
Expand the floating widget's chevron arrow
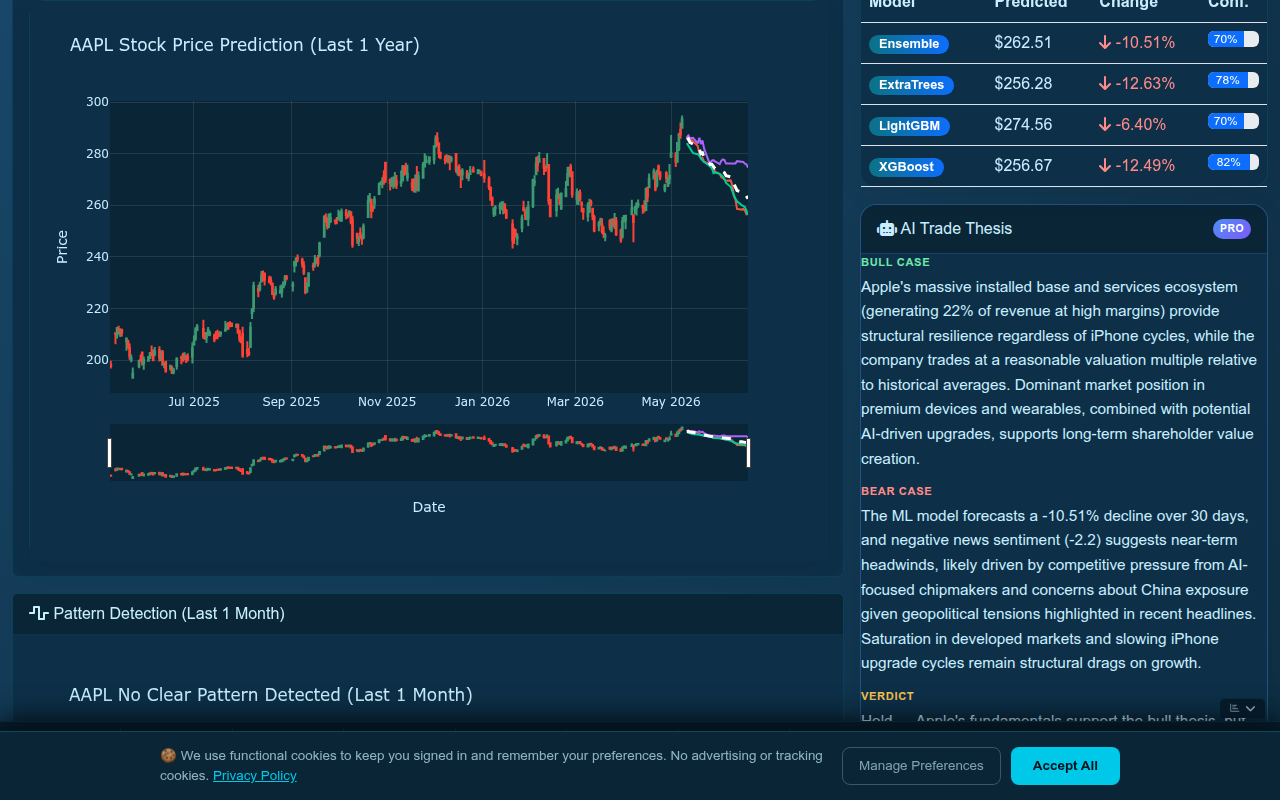(1250, 708)
